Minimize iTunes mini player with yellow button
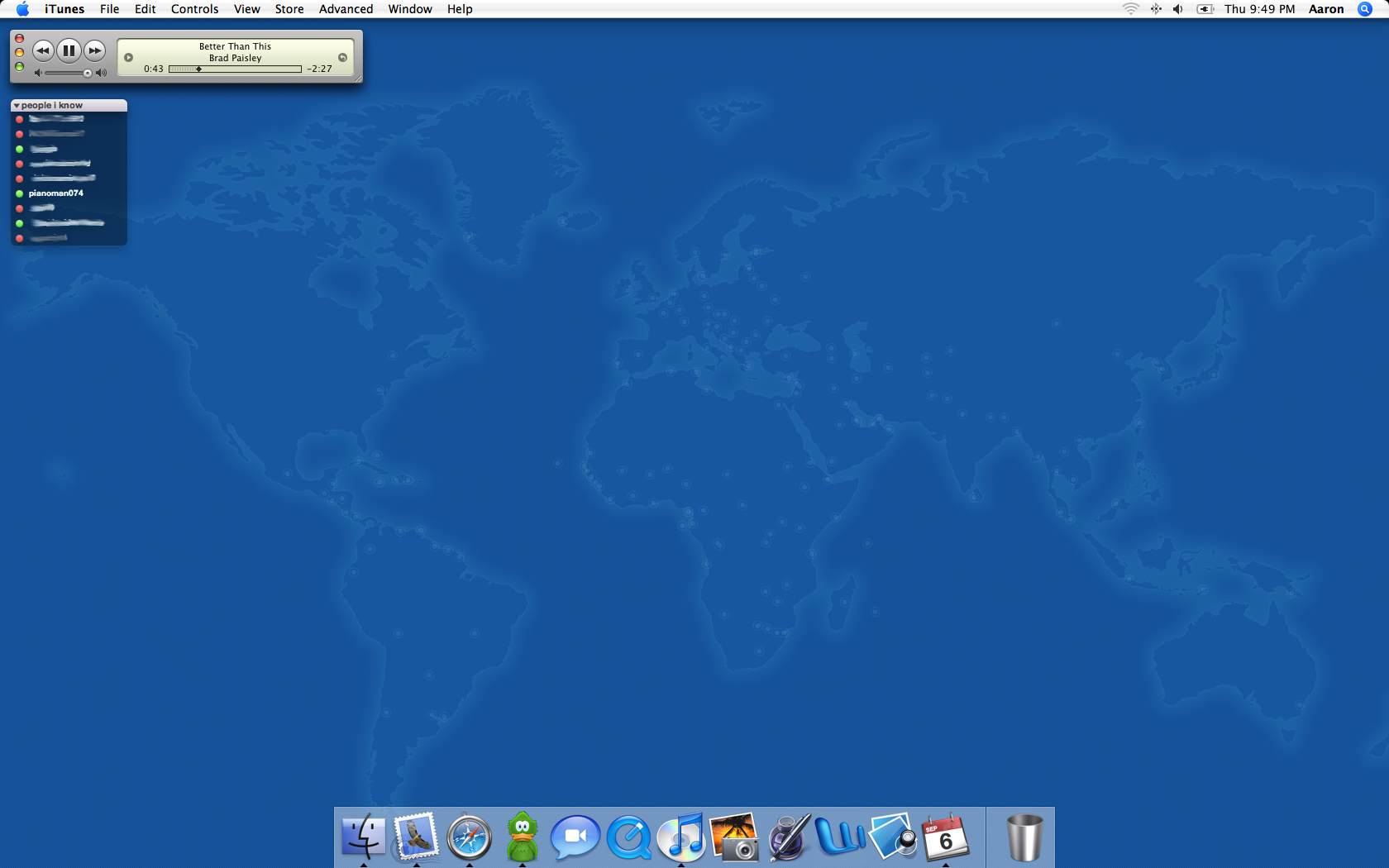The width and height of the screenshot is (1389, 868). (x=20, y=52)
